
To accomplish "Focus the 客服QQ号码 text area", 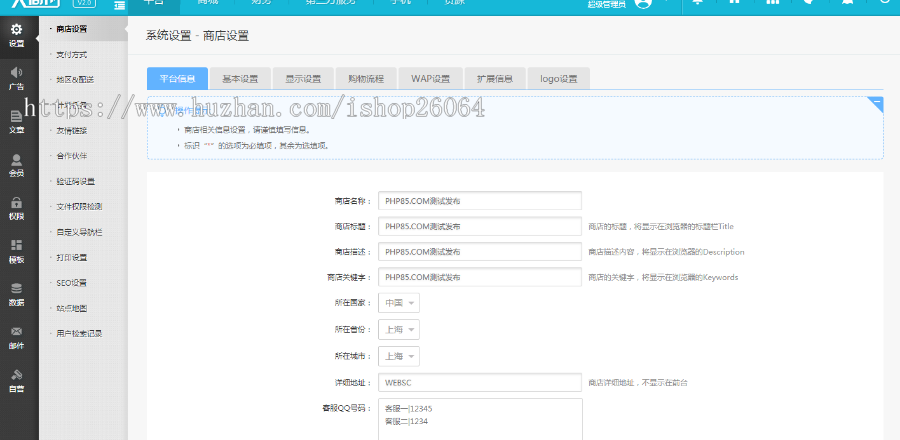I will point(480,419).
